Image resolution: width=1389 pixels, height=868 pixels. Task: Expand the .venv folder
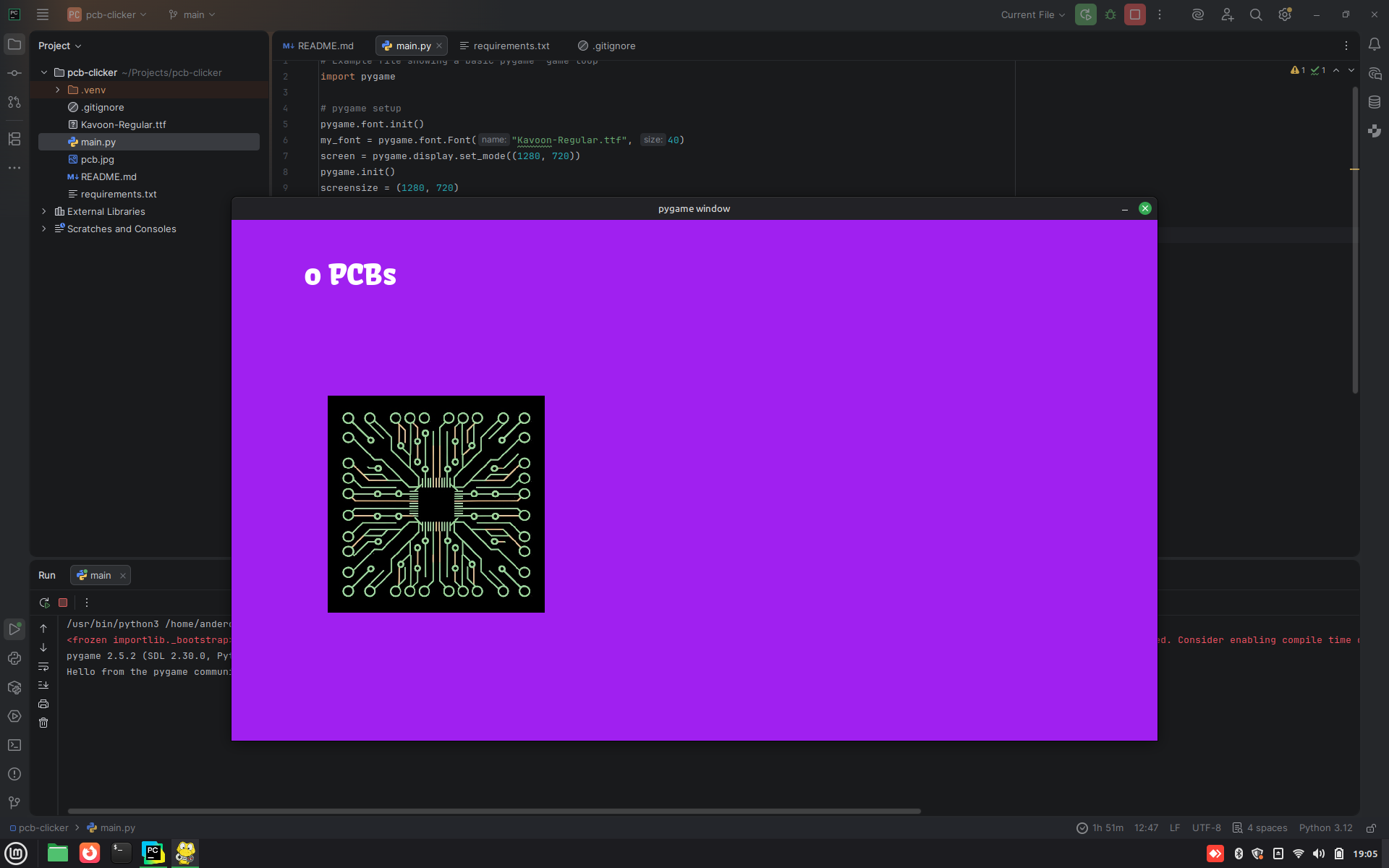[x=58, y=90]
